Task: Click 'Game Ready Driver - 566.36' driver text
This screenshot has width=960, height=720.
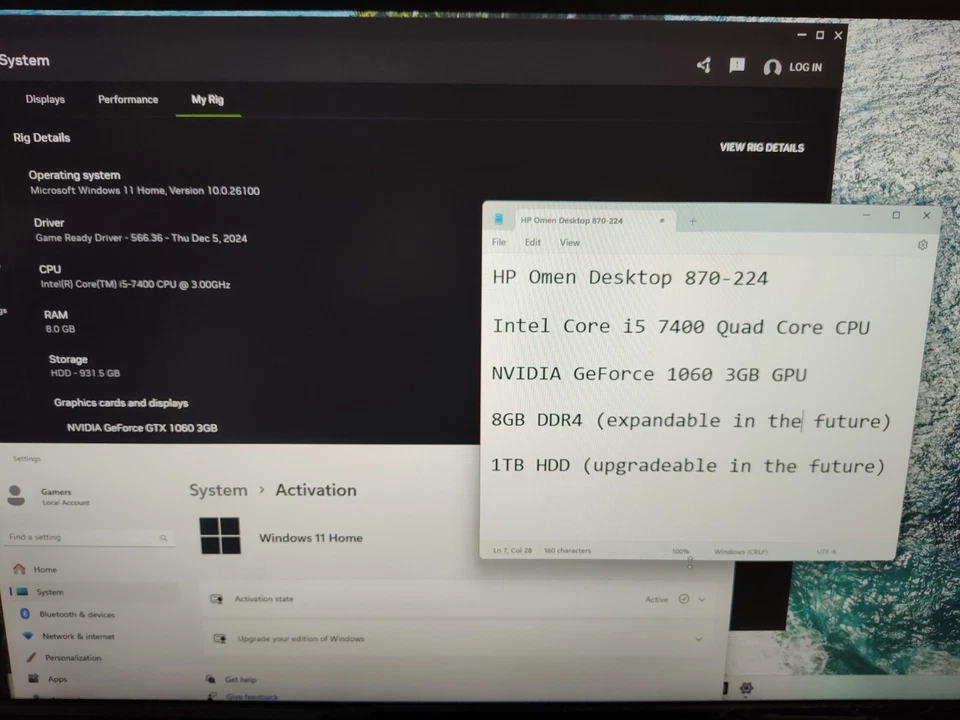Action: (141, 238)
